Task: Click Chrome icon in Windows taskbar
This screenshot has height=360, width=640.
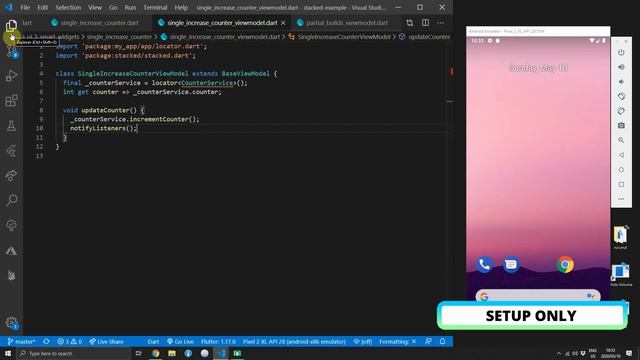Action: [156, 353]
